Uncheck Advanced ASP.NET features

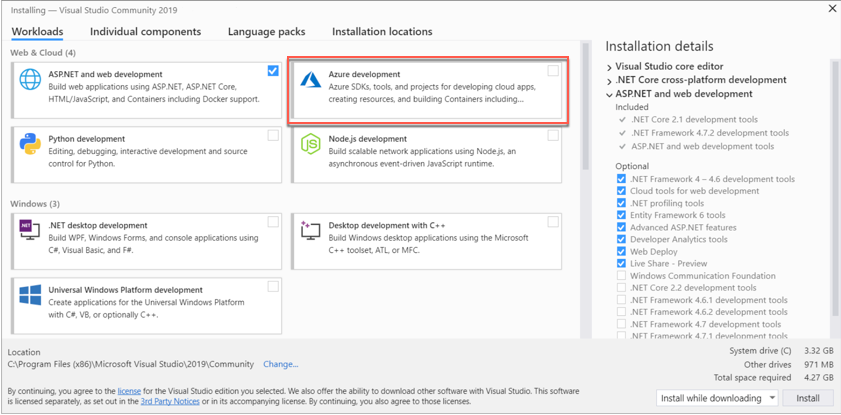[621, 227]
